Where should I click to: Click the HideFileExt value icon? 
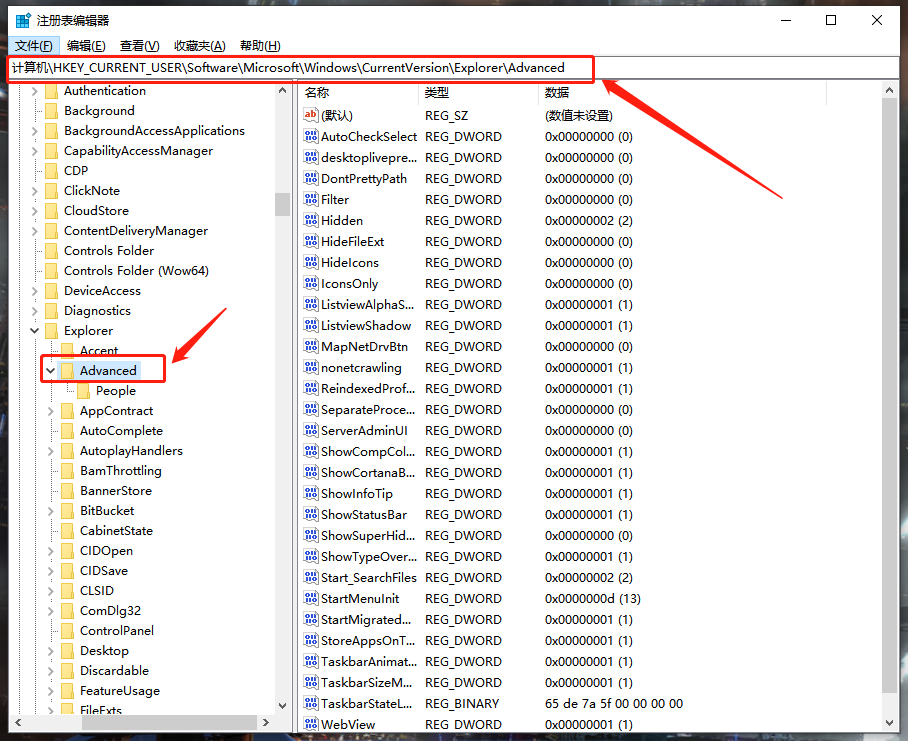[312, 241]
